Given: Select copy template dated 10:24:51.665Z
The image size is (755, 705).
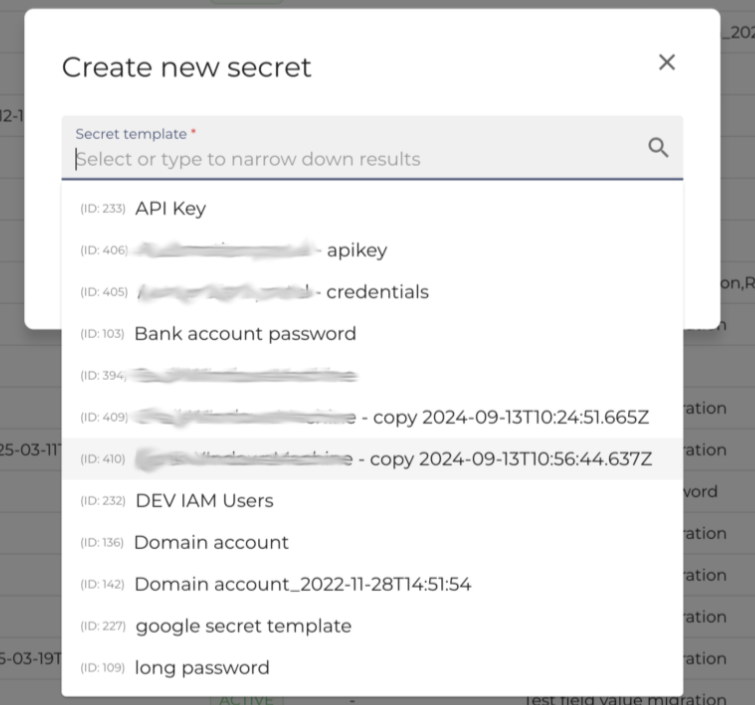Looking at the screenshot, I should (372, 417).
